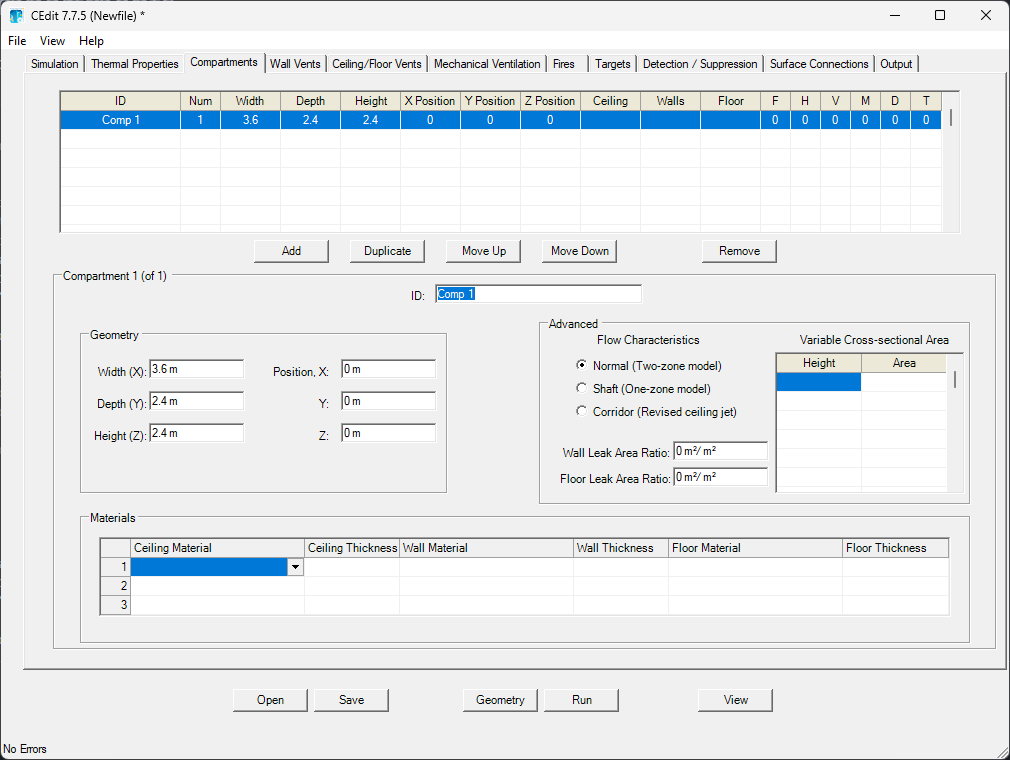Choose Shaft (One-zone model) option
This screenshot has height=760, width=1010.
(582, 388)
